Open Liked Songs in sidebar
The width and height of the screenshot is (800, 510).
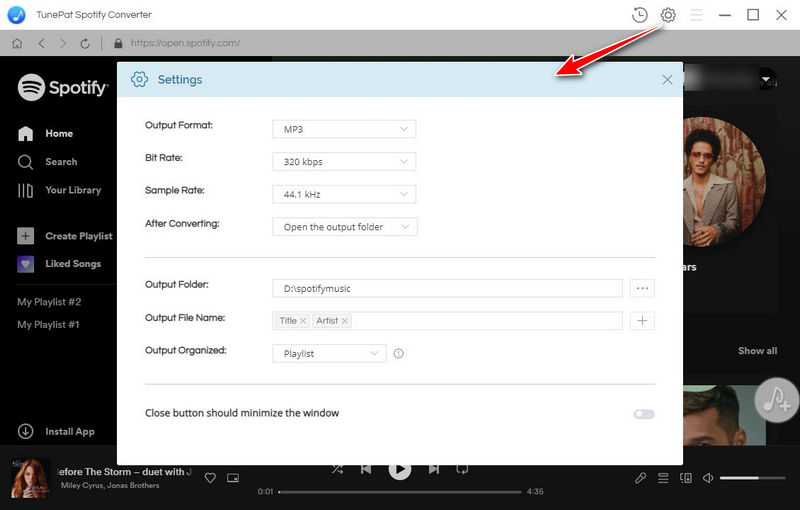coord(59,264)
